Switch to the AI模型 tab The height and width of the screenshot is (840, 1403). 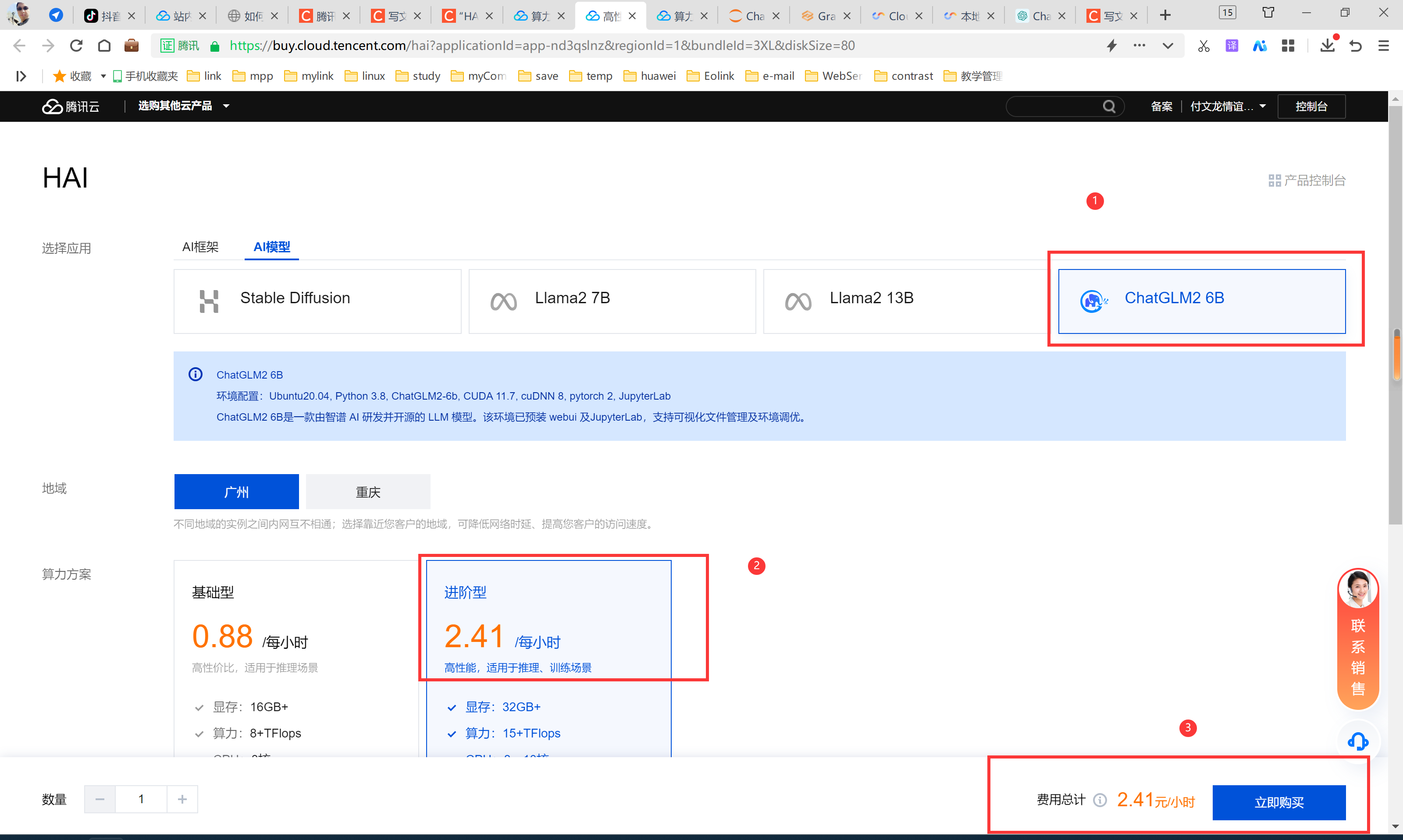pyautogui.click(x=272, y=247)
